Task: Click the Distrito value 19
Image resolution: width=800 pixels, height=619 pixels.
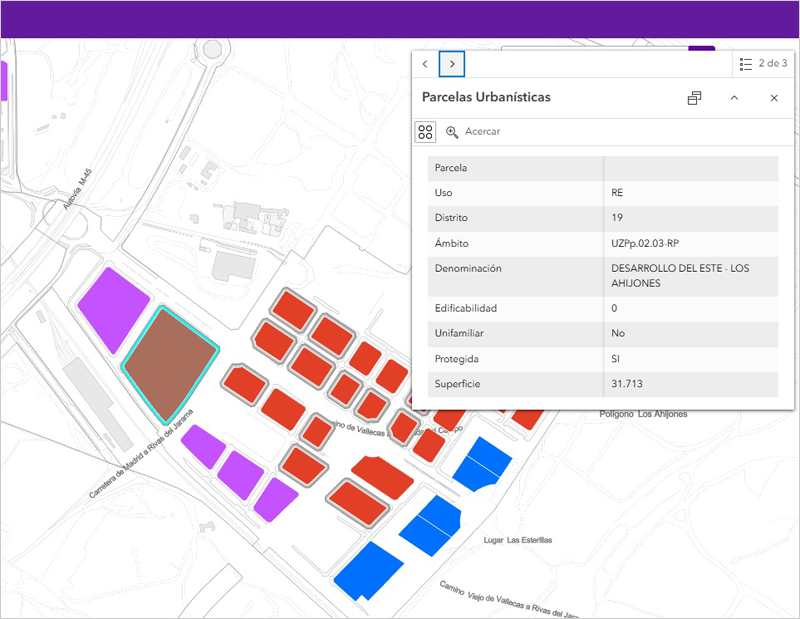Action: 617,218
